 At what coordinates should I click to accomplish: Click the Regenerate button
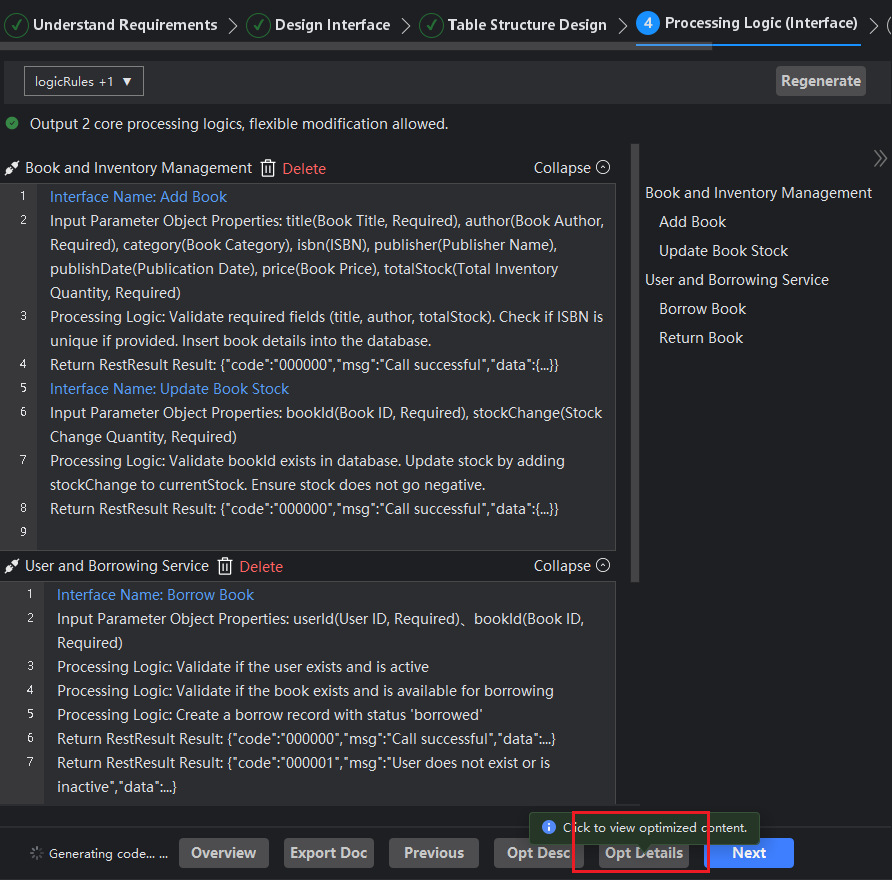(x=820, y=81)
